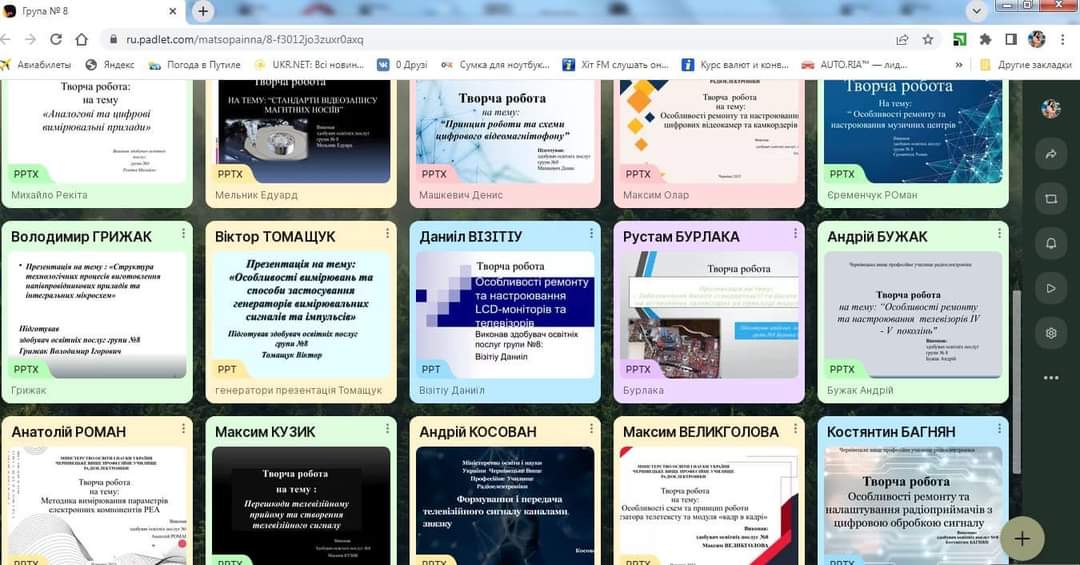Image resolution: width=1080 pixels, height=565 pixels.
Task: Open options menu on Максим КУЗИК post
Action: click(x=387, y=429)
